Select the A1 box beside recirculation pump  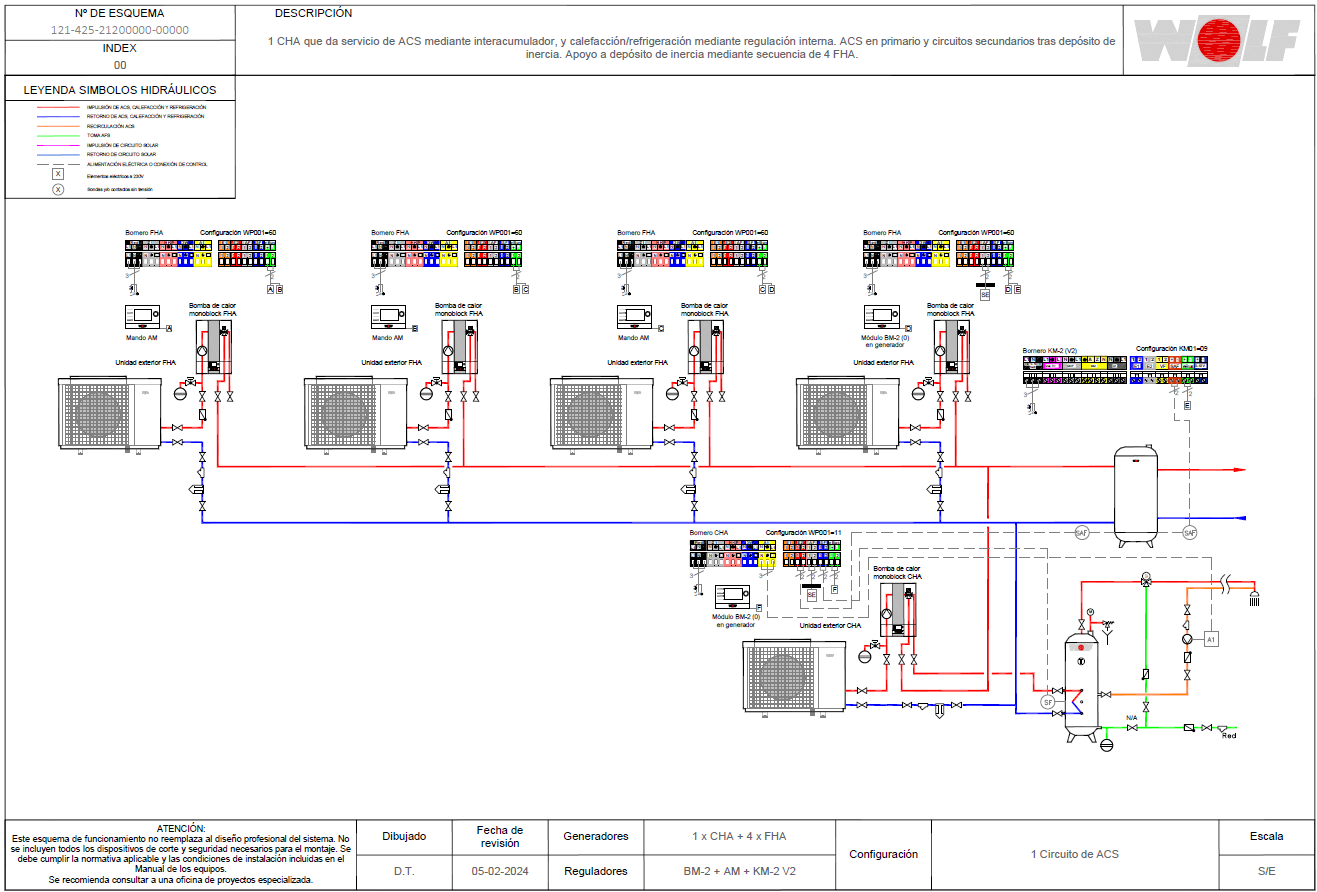click(x=1211, y=638)
